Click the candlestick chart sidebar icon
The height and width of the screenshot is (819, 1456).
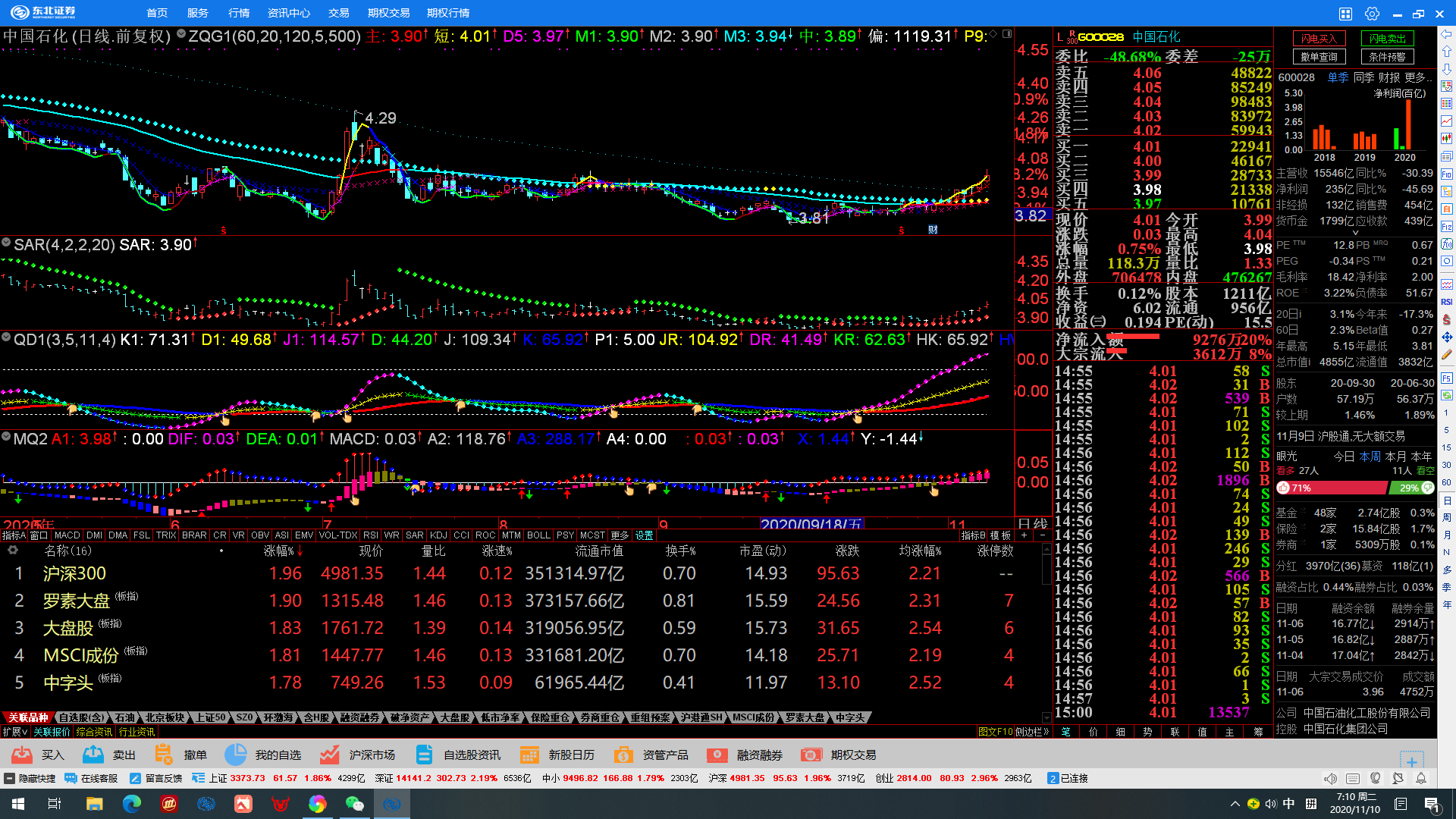1447,139
